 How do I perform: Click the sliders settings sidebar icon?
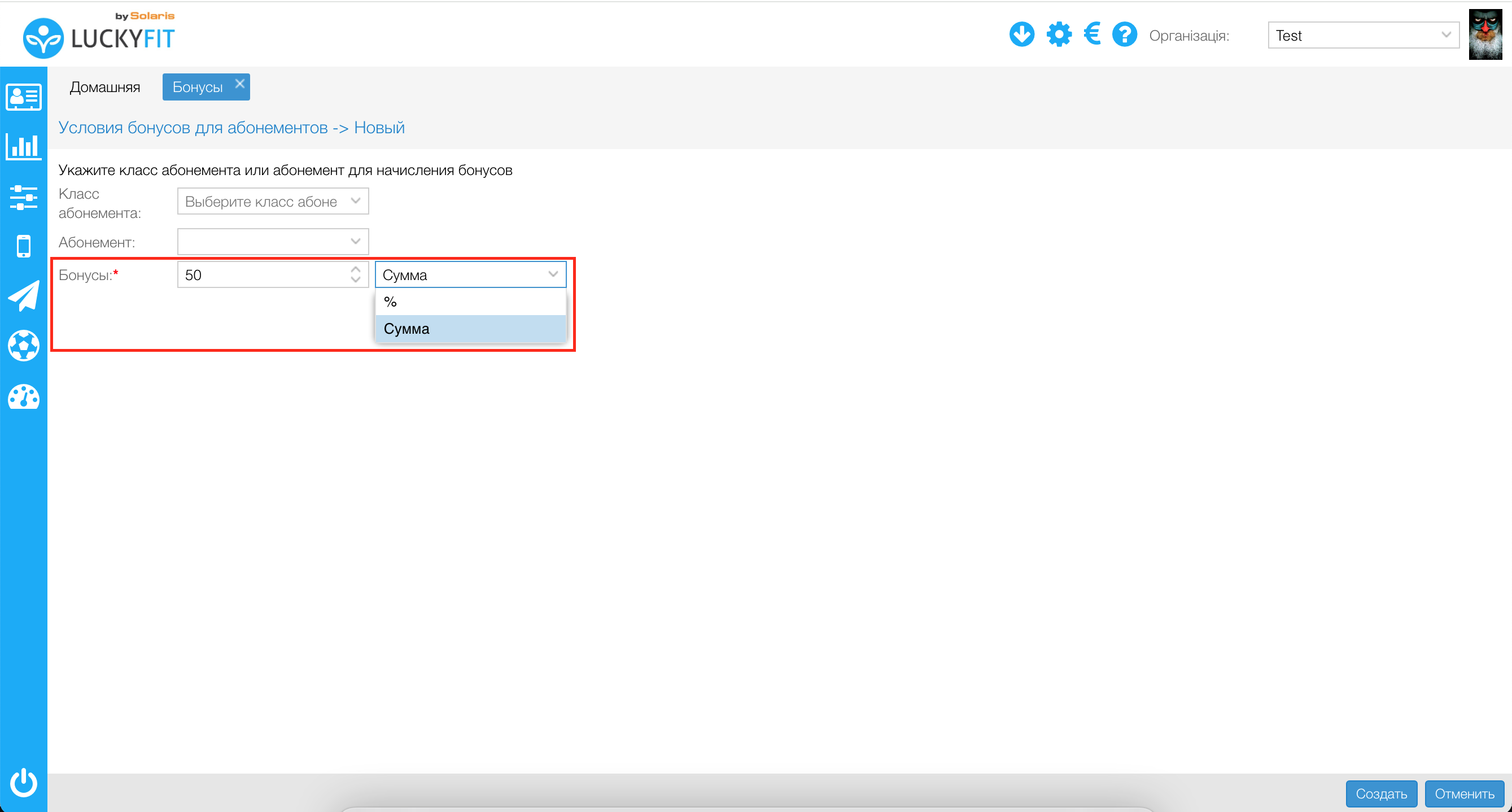tap(24, 197)
